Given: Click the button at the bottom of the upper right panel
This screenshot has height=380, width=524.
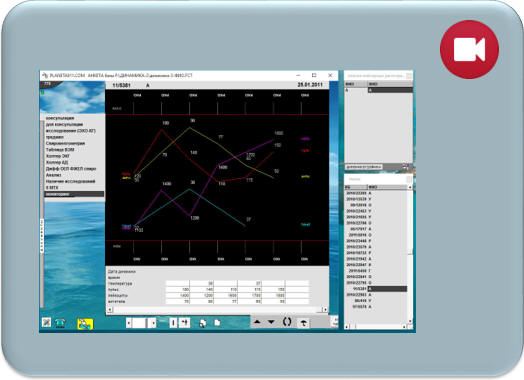Looking at the screenshot, I should pos(364,166).
